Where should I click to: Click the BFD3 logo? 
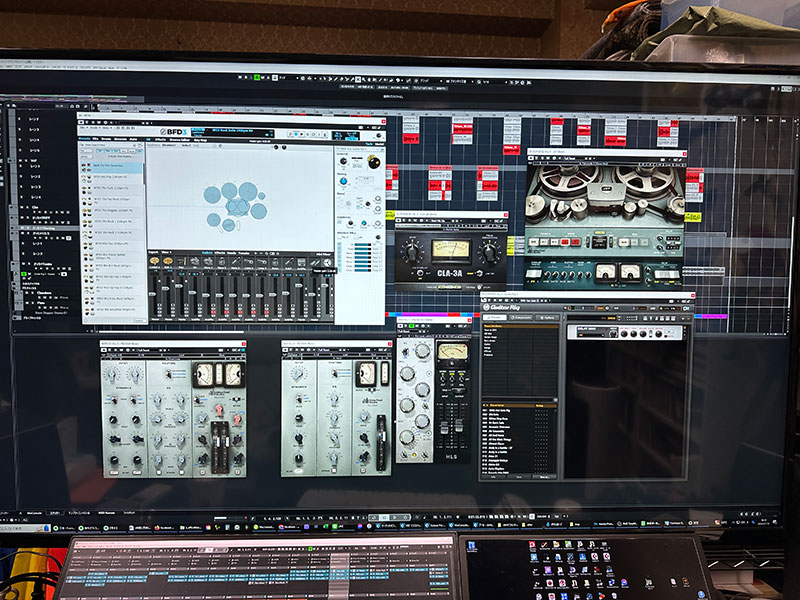tap(173, 132)
